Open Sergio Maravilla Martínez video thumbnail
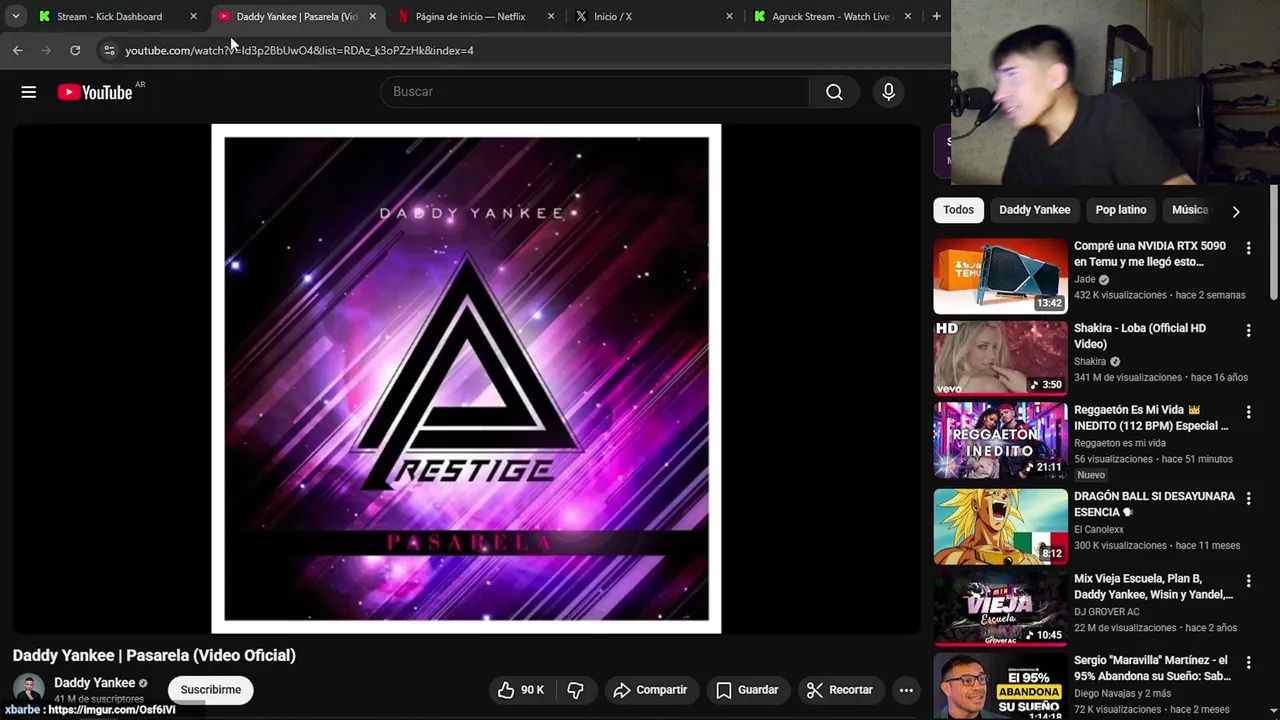This screenshot has height=720, width=1280. pyautogui.click(x=1000, y=688)
